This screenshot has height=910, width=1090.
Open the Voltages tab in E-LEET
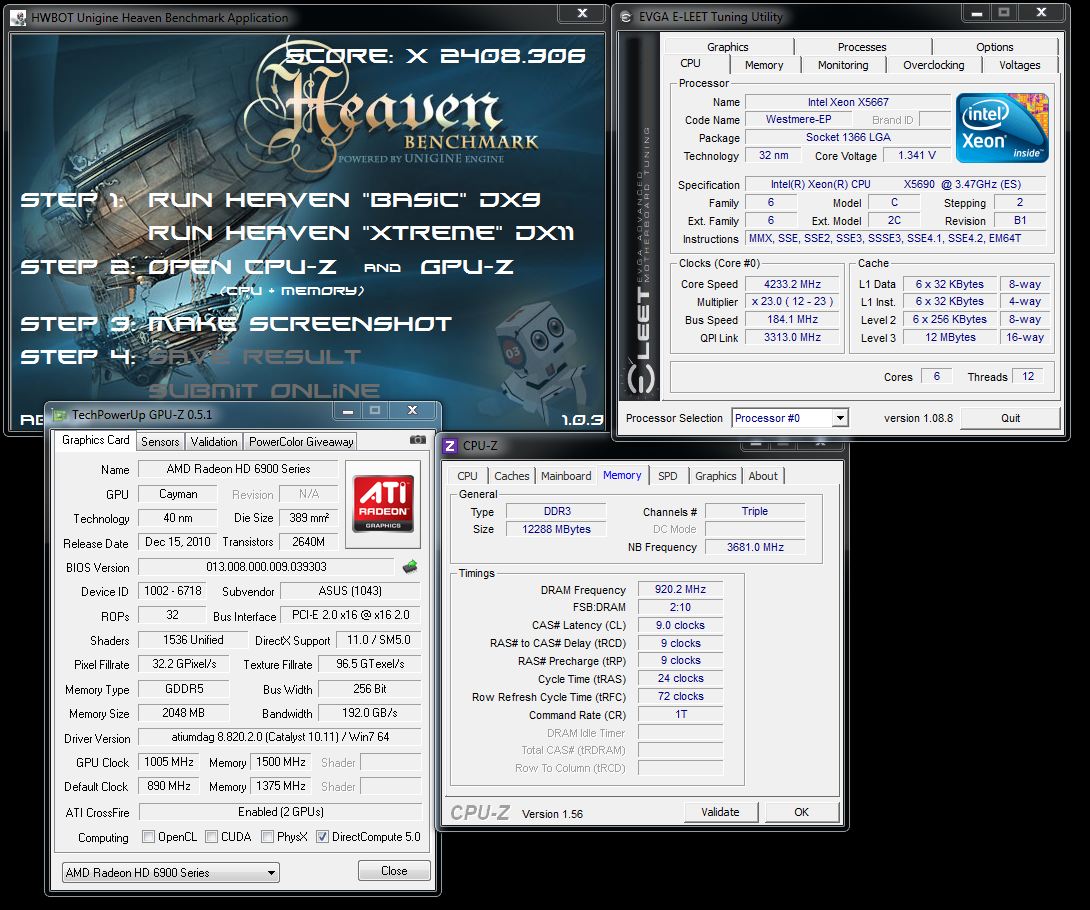coord(1020,65)
